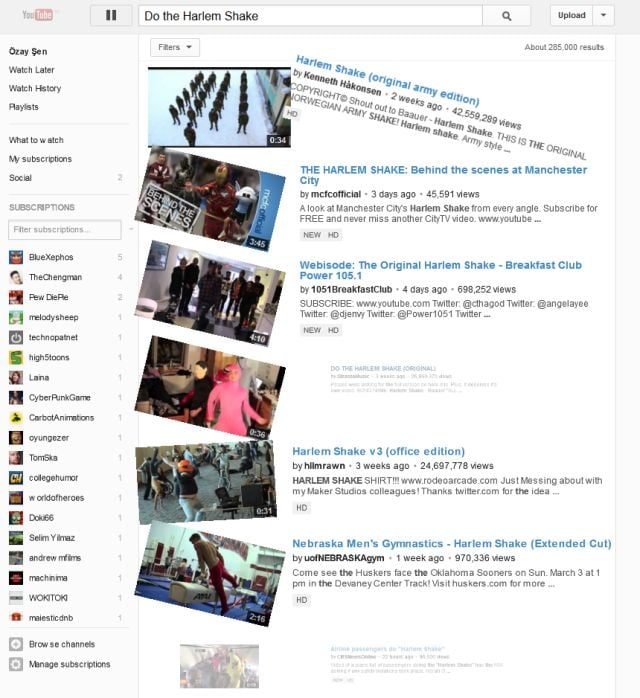Click the andrewmfilms channel icon

[x=16, y=558]
